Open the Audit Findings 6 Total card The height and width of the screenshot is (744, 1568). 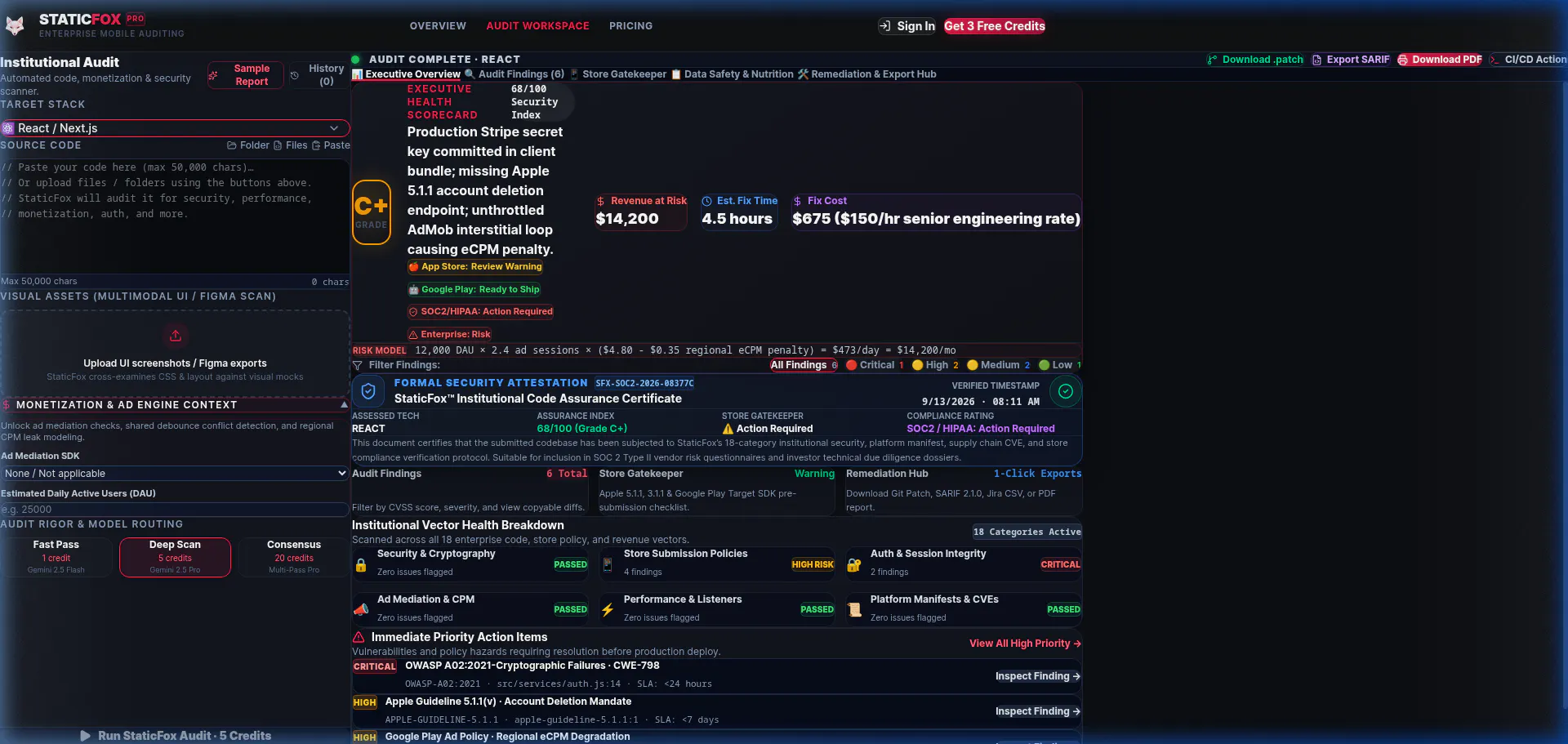pos(470,490)
